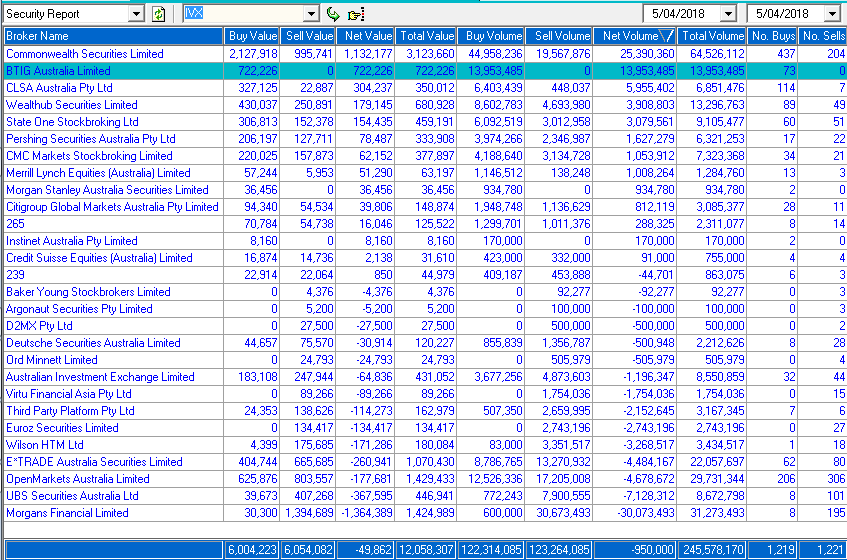Click total net volume -950,000 footer
847x560 pixels.
(x=635, y=550)
